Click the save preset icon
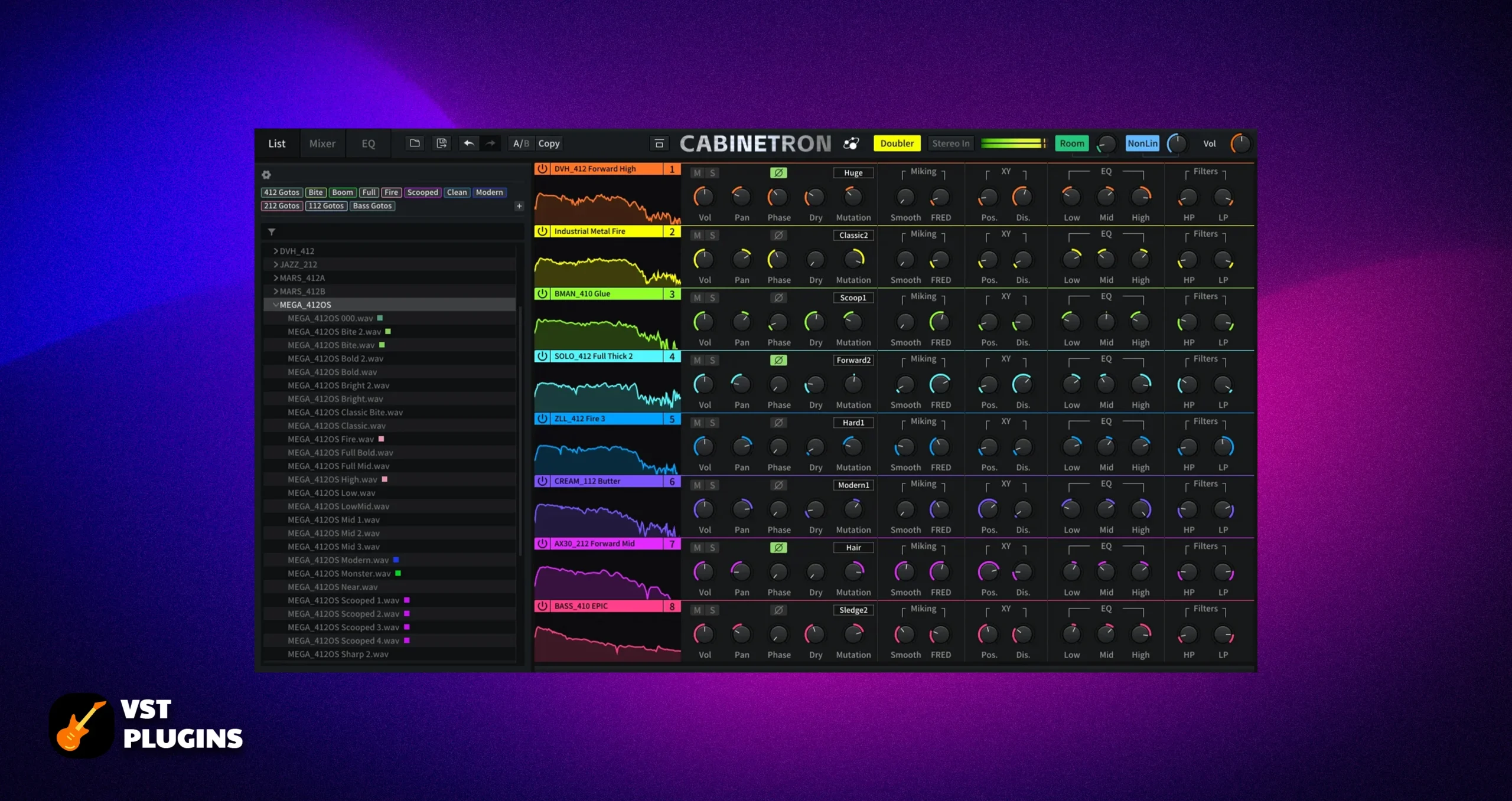The width and height of the screenshot is (1512, 801). (x=441, y=143)
